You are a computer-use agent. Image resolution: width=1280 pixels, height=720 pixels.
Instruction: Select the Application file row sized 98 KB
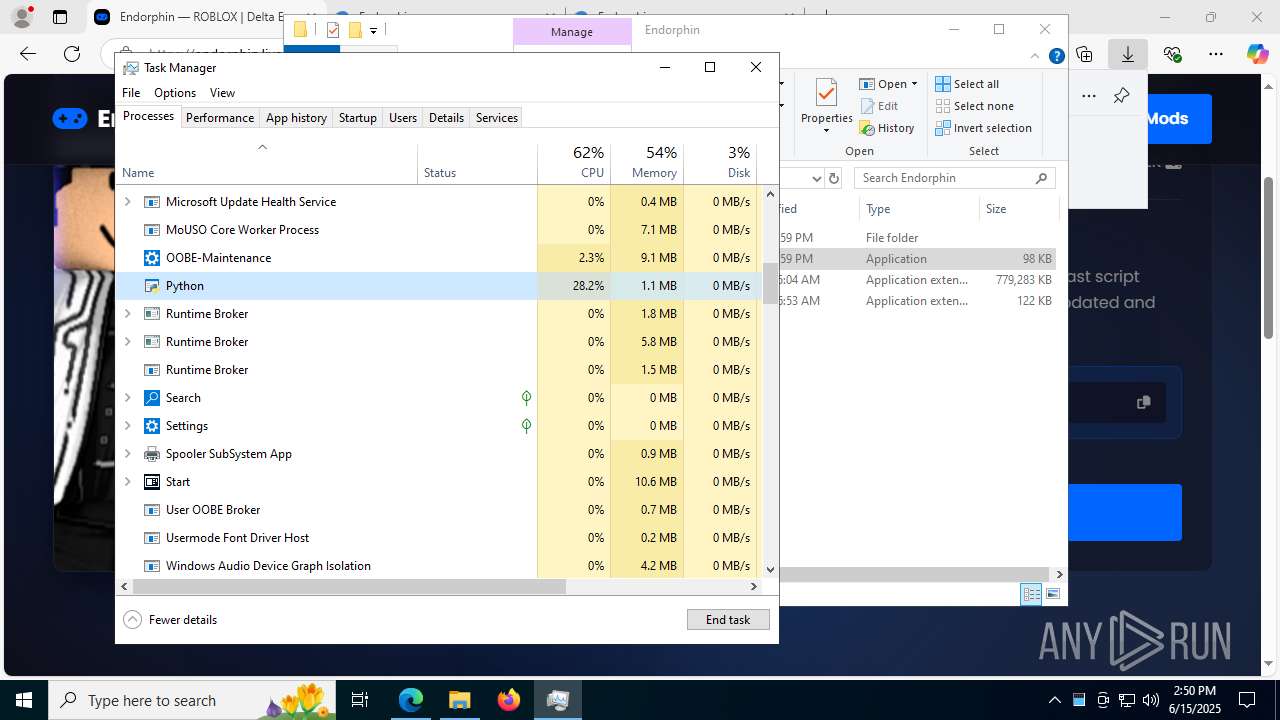coord(918,259)
